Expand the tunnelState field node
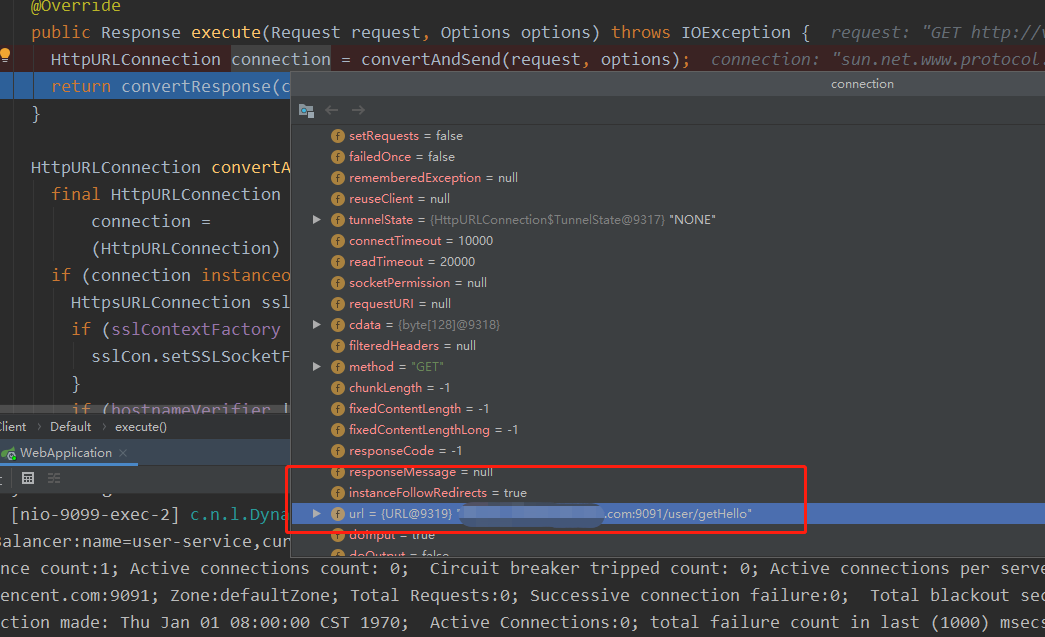Viewport: 1045px width, 637px height. 317,219
